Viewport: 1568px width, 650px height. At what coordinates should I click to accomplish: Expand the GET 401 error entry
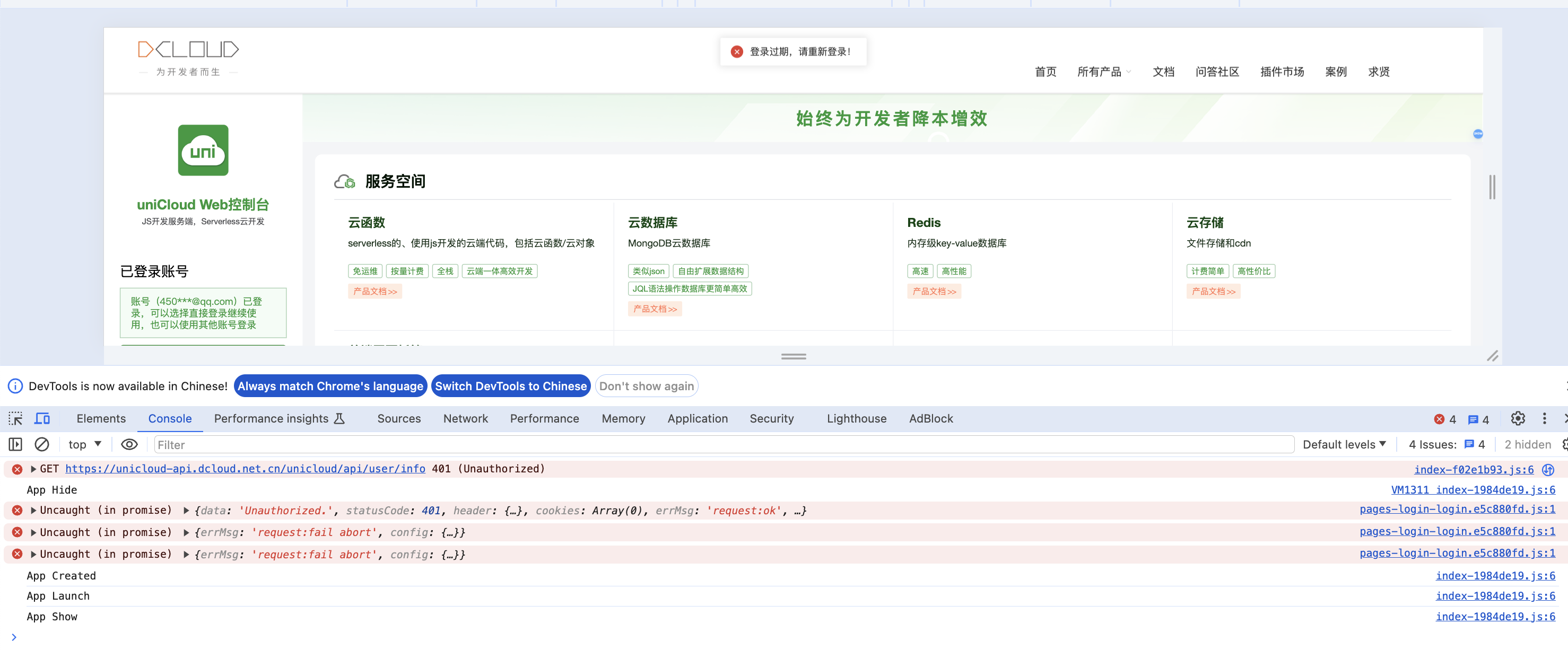tap(33, 469)
